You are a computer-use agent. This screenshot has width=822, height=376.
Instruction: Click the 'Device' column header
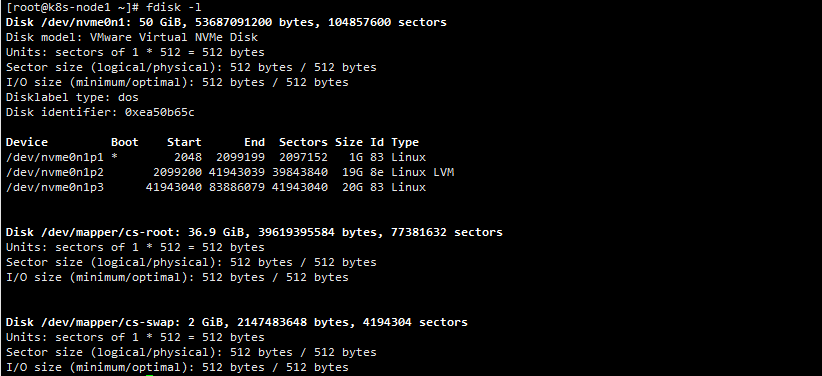tap(27, 142)
